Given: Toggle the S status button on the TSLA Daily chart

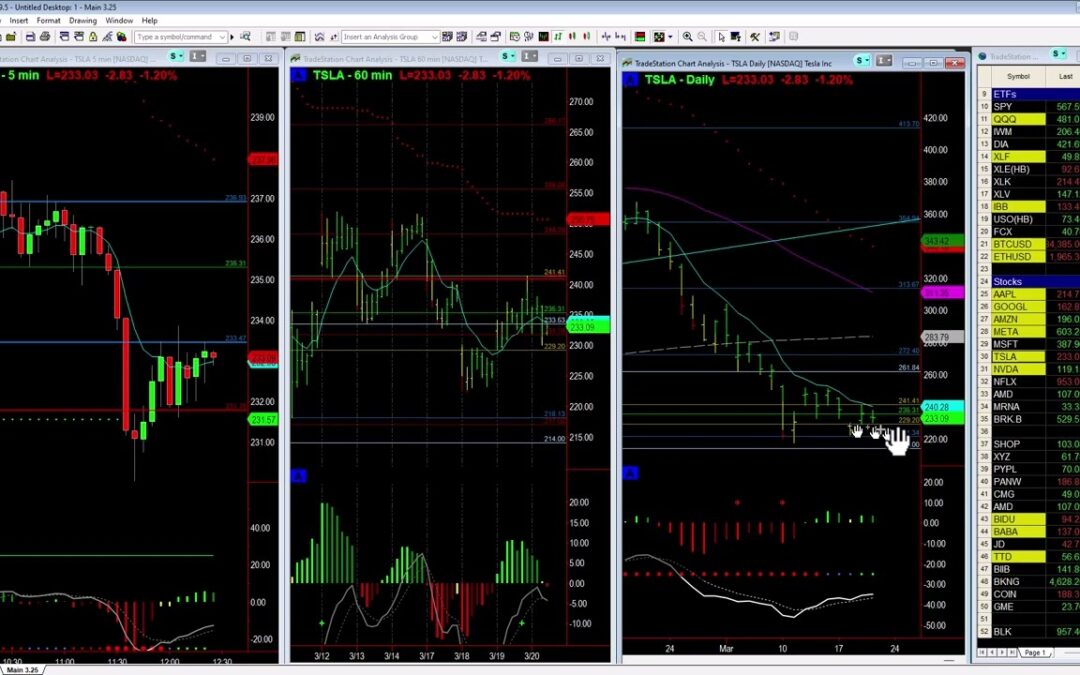Looking at the screenshot, I should click(x=859, y=61).
